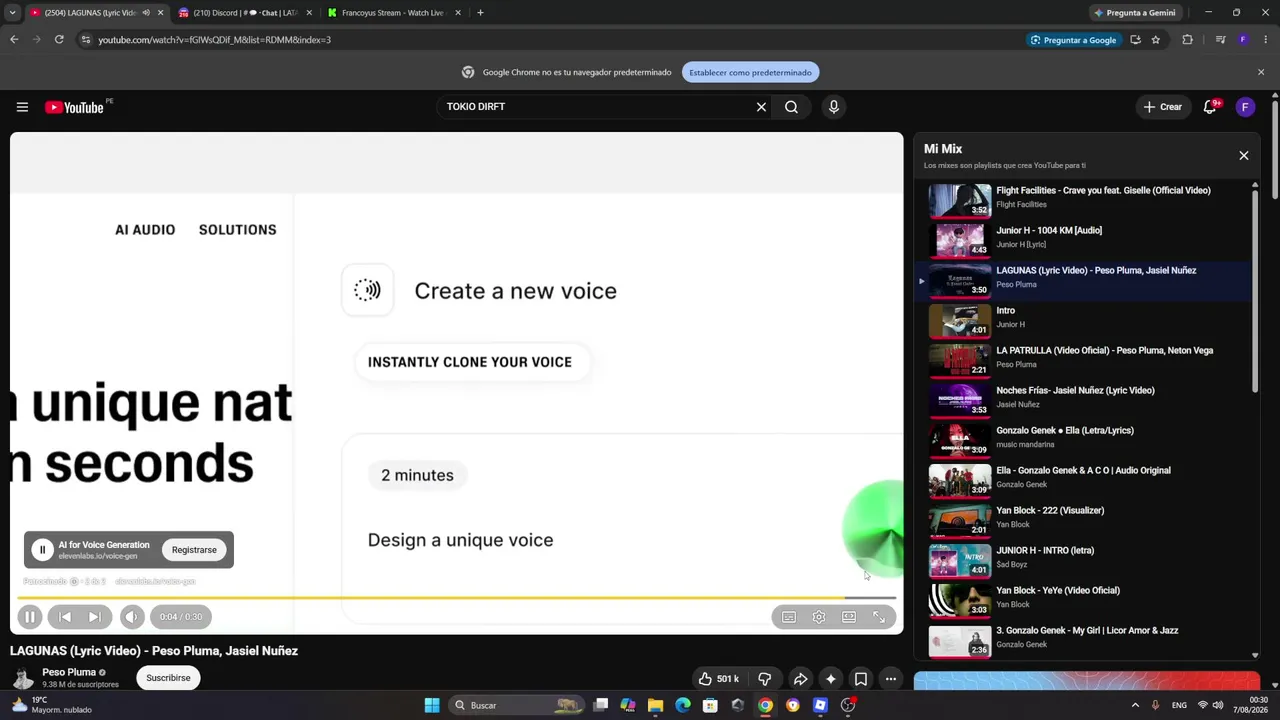The image size is (1280, 720).
Task: Play Flight Facilities Crave You from the mix
Action: pos(1084,200)
